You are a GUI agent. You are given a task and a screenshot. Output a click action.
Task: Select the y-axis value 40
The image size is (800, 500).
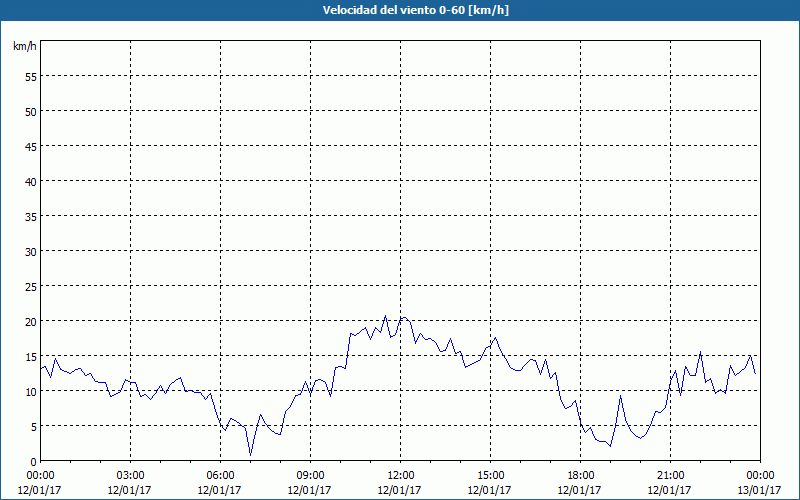(31, 182)
